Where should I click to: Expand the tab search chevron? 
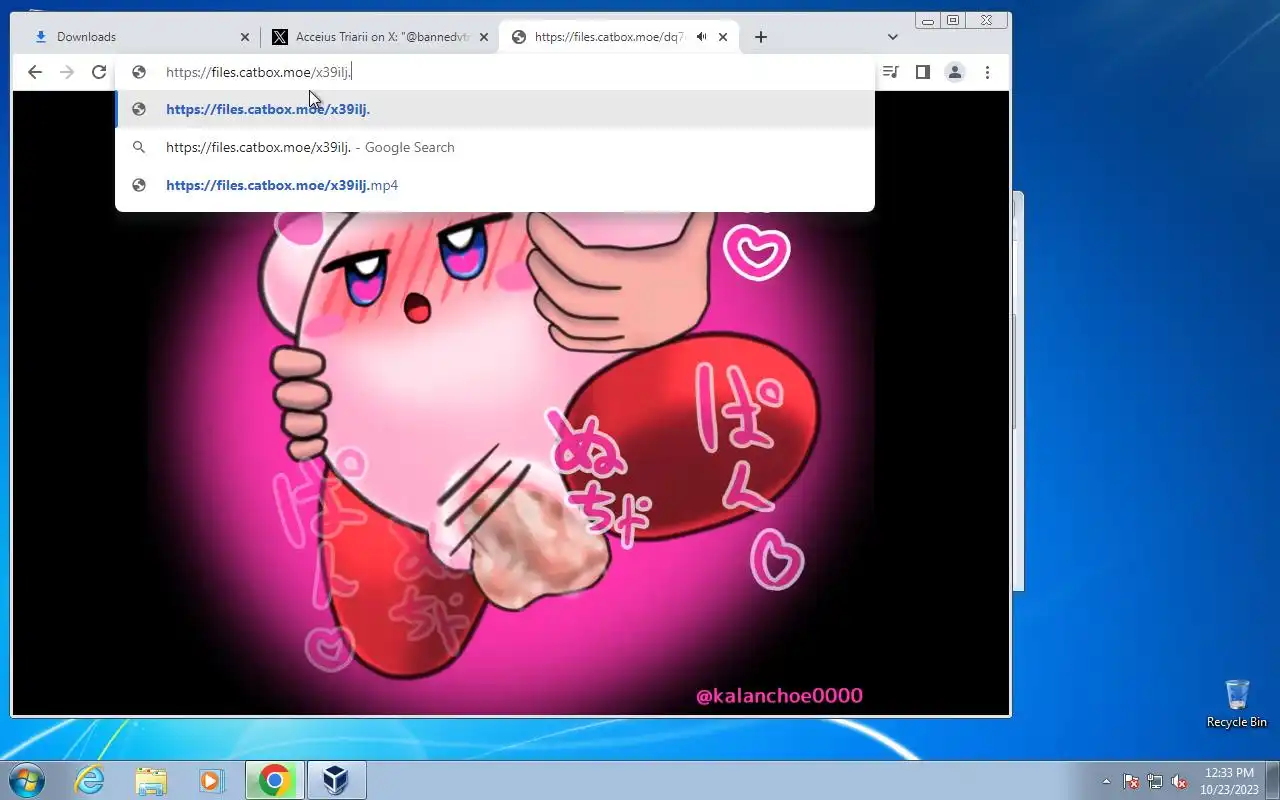coord(893,37)
